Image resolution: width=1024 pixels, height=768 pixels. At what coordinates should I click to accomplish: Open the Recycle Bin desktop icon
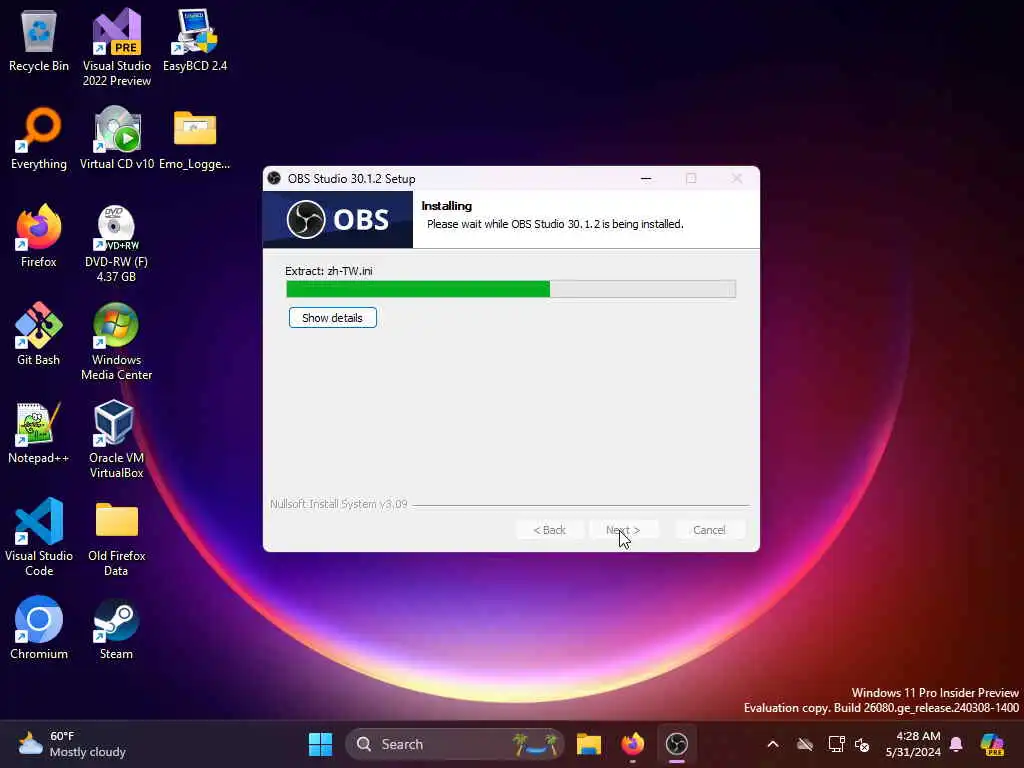click(x=39, y=40)
